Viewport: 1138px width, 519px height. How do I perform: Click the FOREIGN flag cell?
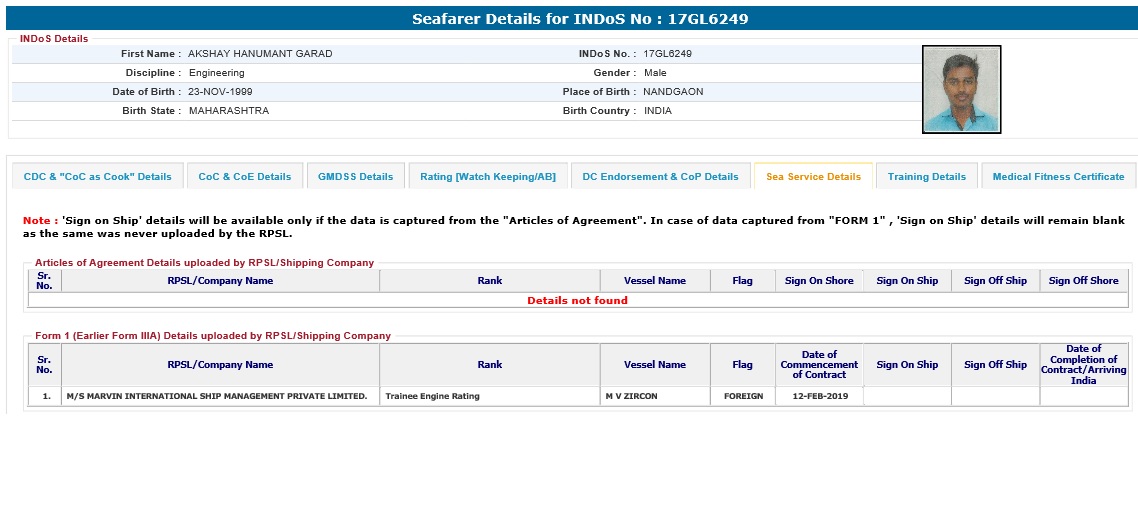tap(743, 396)
